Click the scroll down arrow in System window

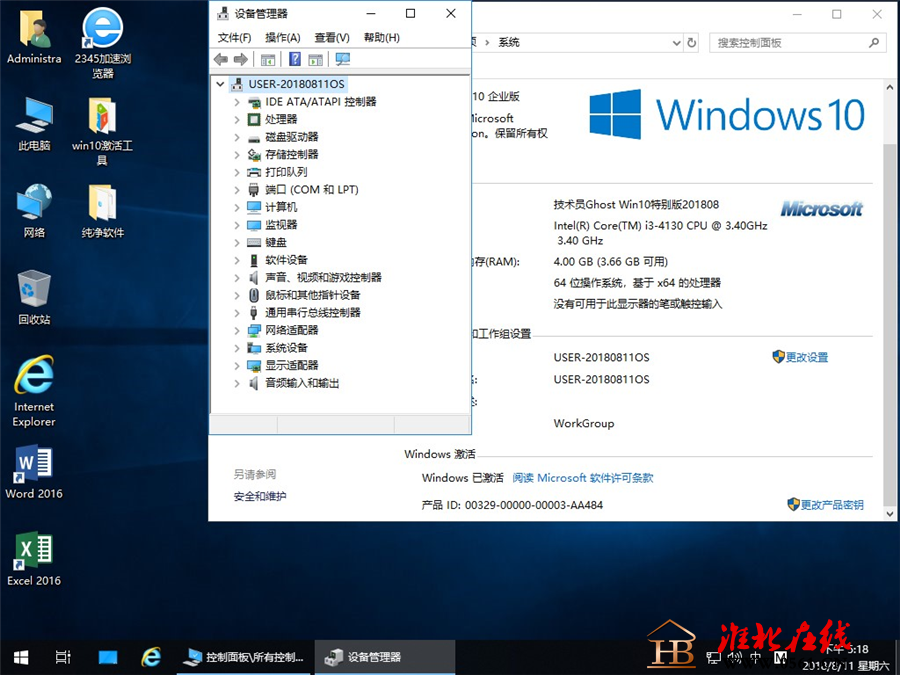(890, 514)
